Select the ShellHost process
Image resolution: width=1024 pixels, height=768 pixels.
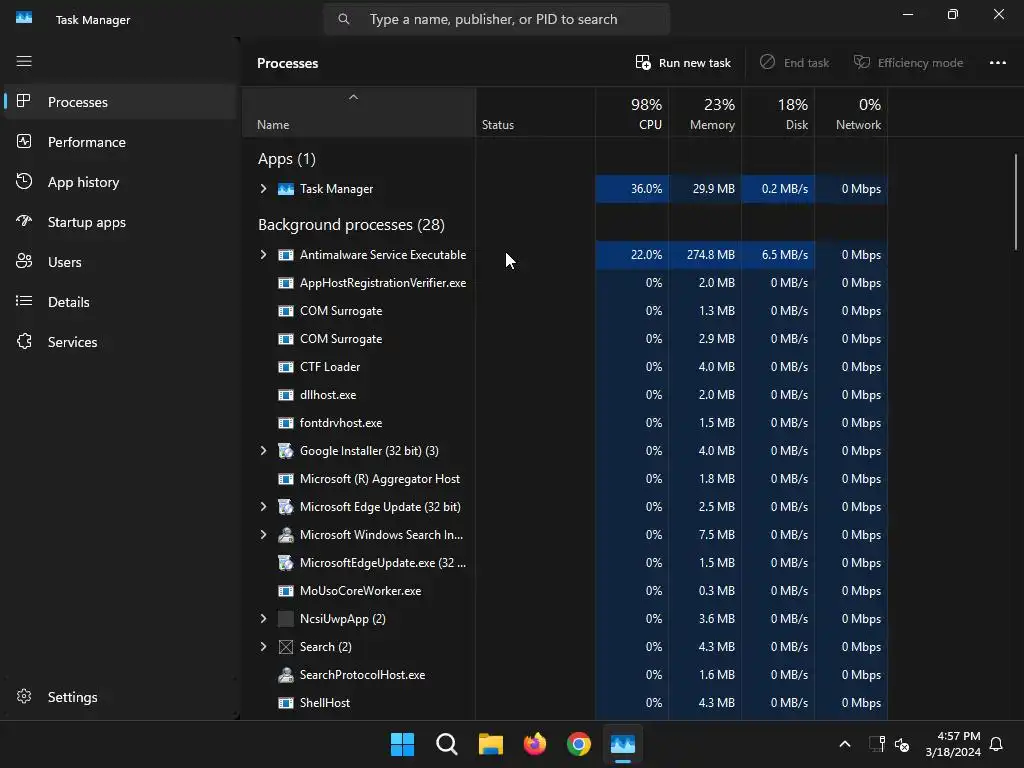tap(564, 703)
